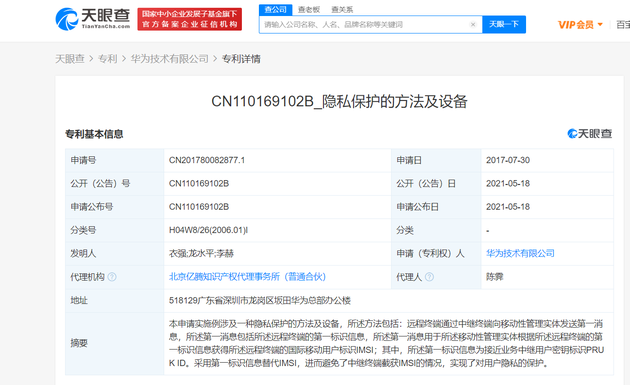Open 华为技术有限公司 breadcrumb link
The width and height of the screenshot is (630, 385).
click(x=169, y=59)
